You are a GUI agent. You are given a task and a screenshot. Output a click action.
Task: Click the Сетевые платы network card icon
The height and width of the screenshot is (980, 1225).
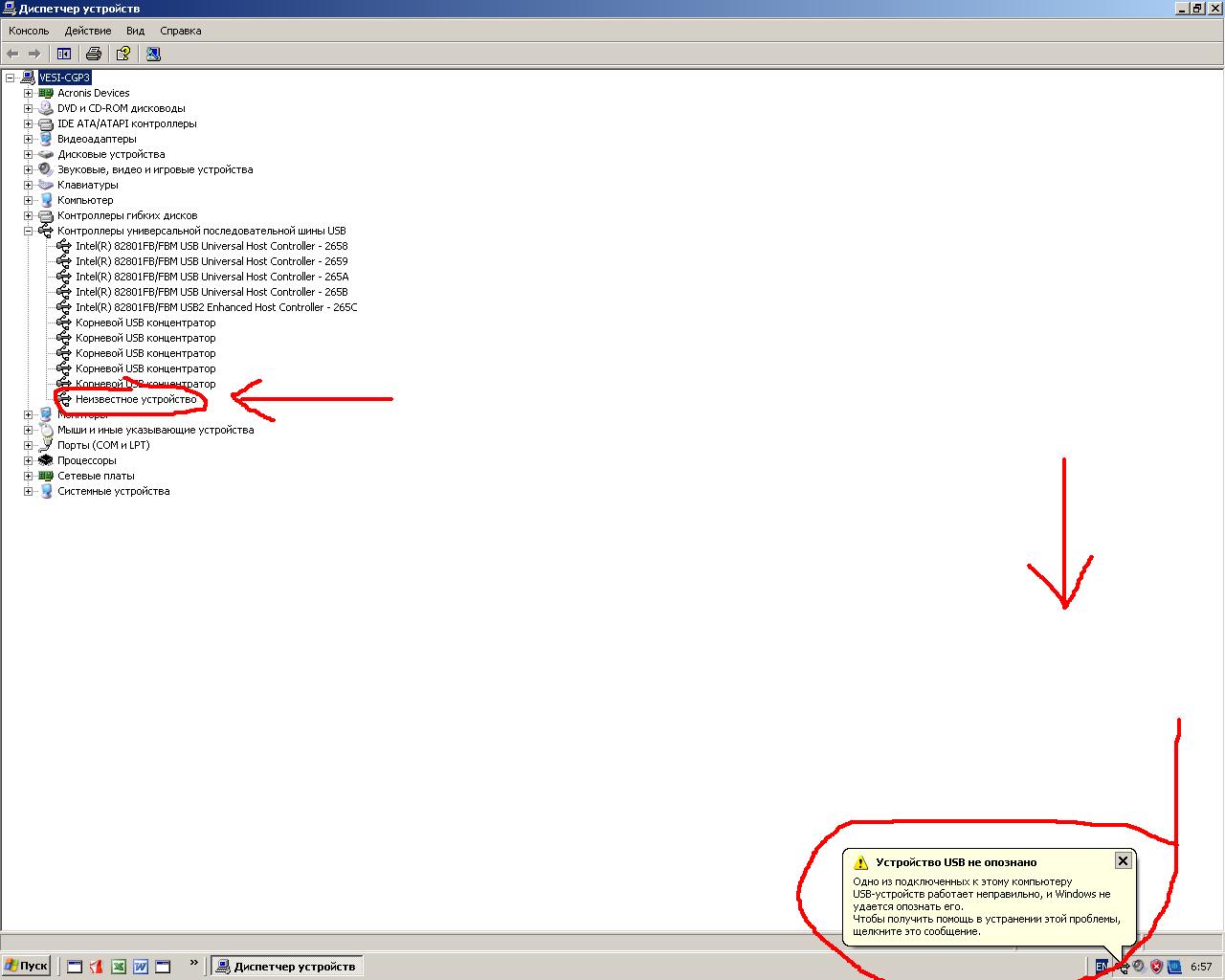point(45,476)
